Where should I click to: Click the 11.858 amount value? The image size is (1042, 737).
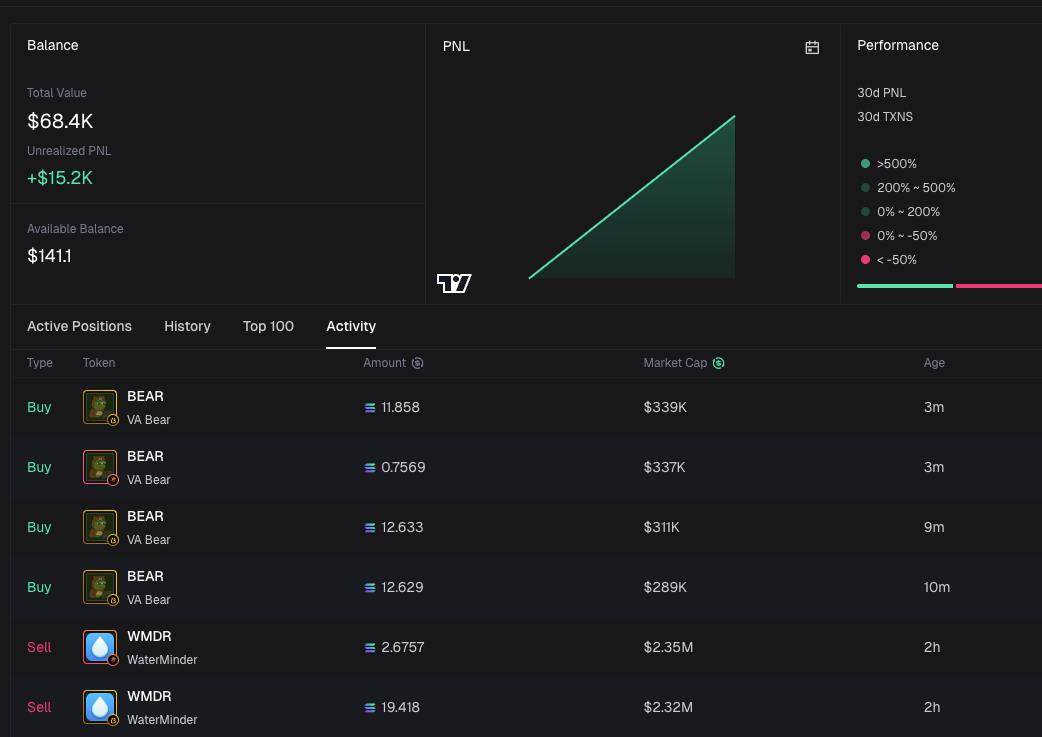pos(400,407)
